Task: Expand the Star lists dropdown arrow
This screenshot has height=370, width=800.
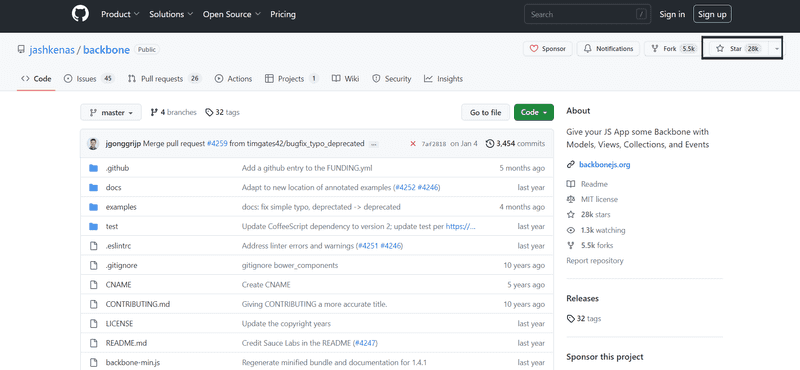Action: (x=776, y=49)
